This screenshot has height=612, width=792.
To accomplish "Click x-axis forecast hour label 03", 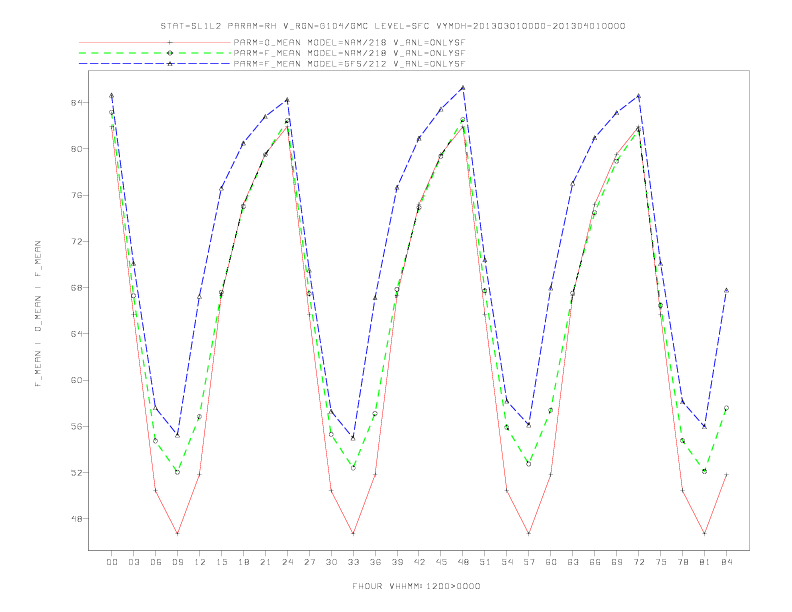I will (133, 562).
